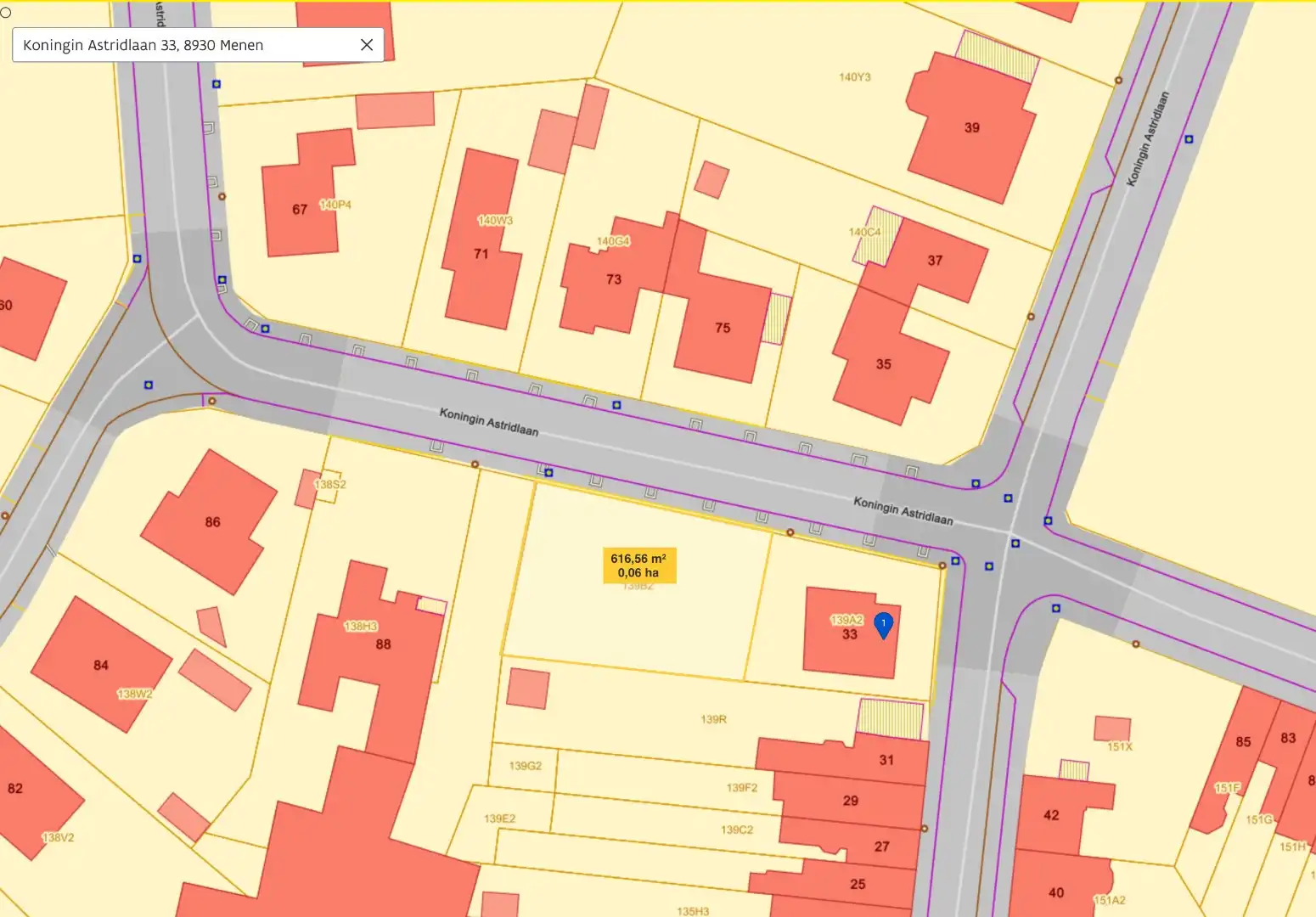Image resolution: width=1316 pixels, height=917 pixels.
Task: Click the blue location pin marker numbered 1
Action: pyautogui.click(x=883, y=626)
